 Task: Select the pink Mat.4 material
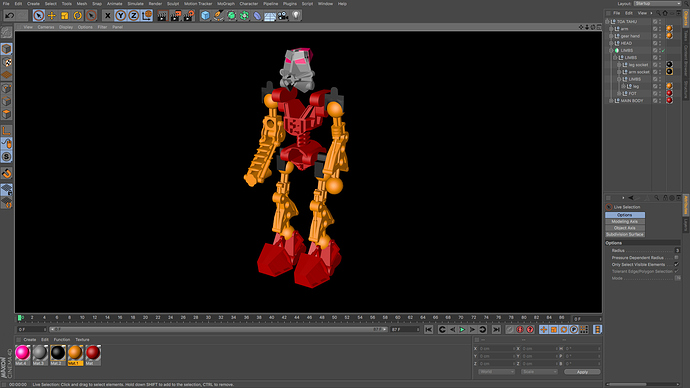pos(22,355)
